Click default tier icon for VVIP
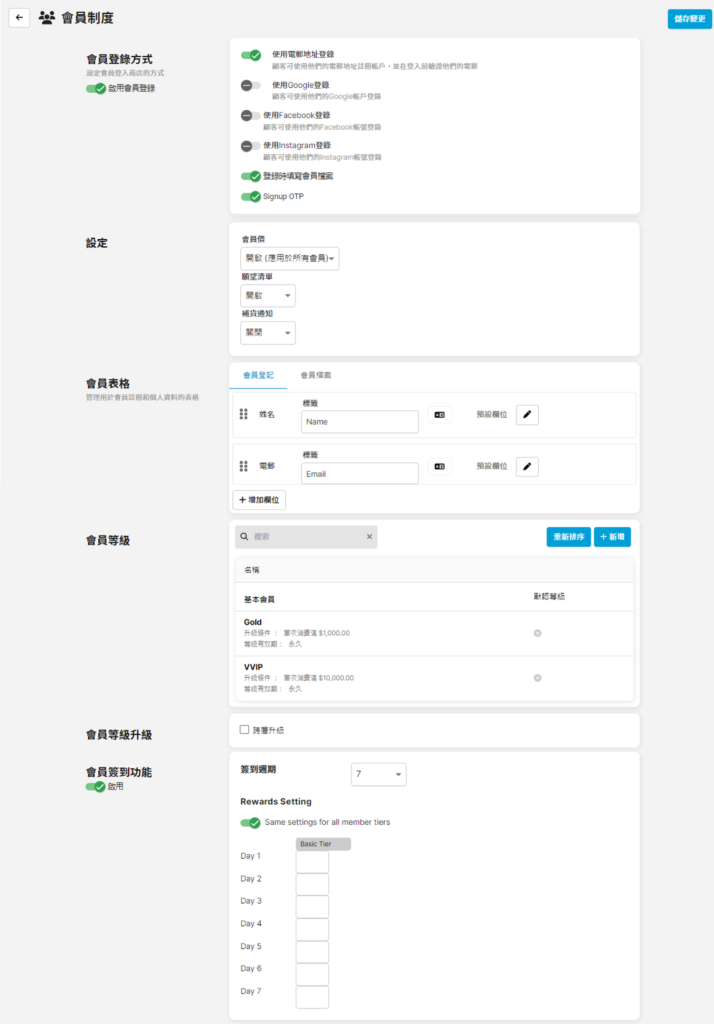 click(x=537, y=678)
